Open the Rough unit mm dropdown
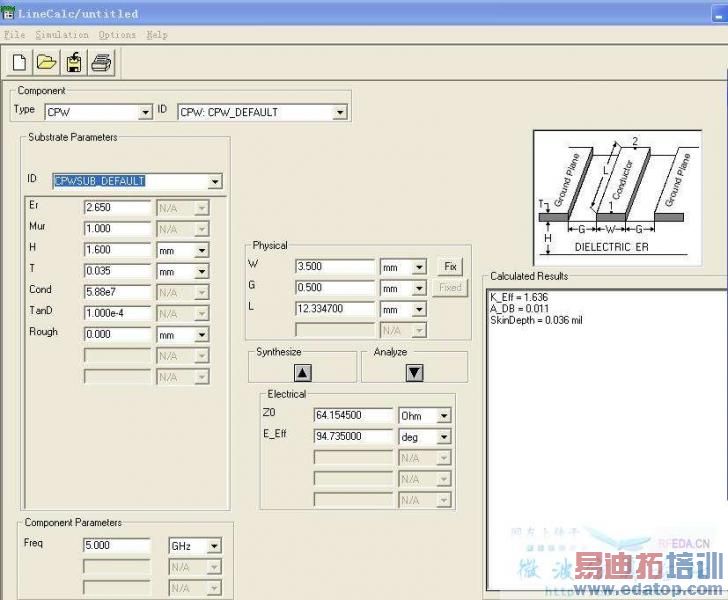The width and height of the screenshot is (728, 600). point(202,335)
